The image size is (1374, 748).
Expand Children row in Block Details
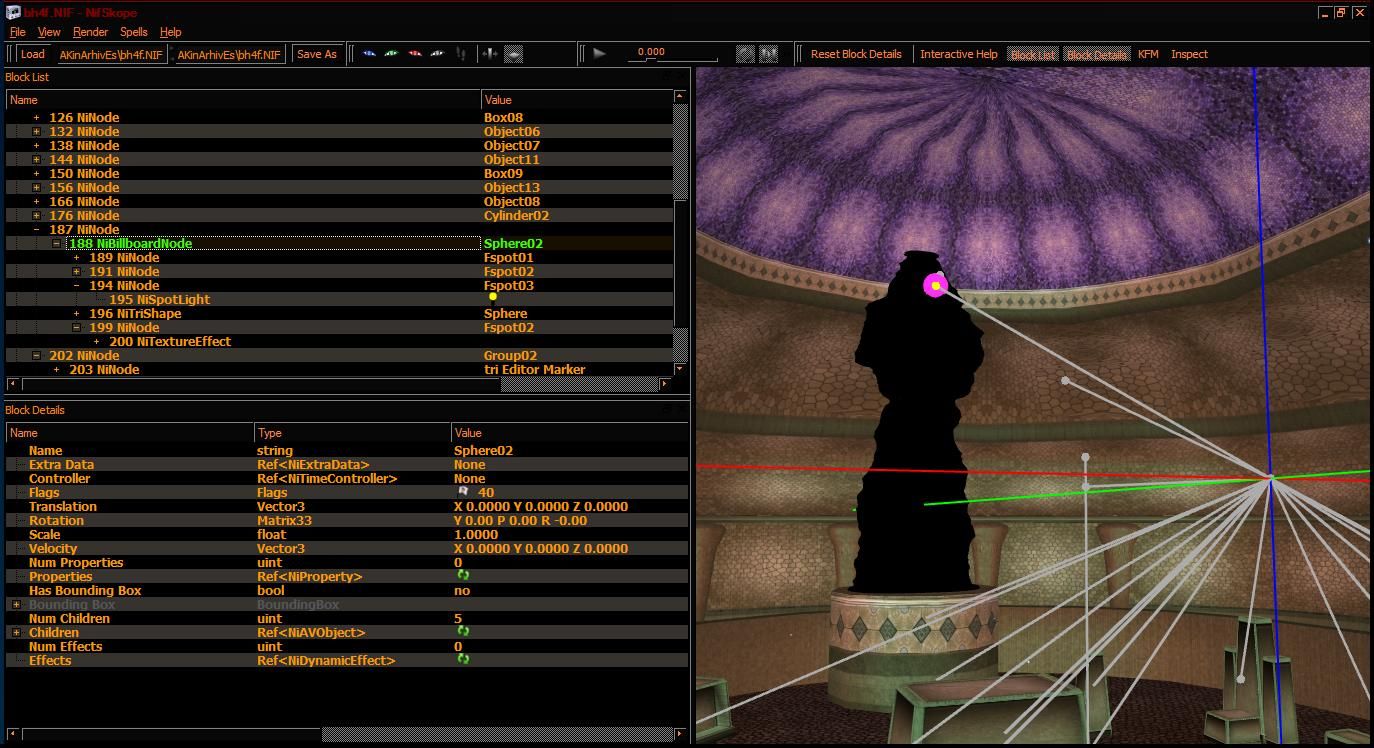point(17,632)
